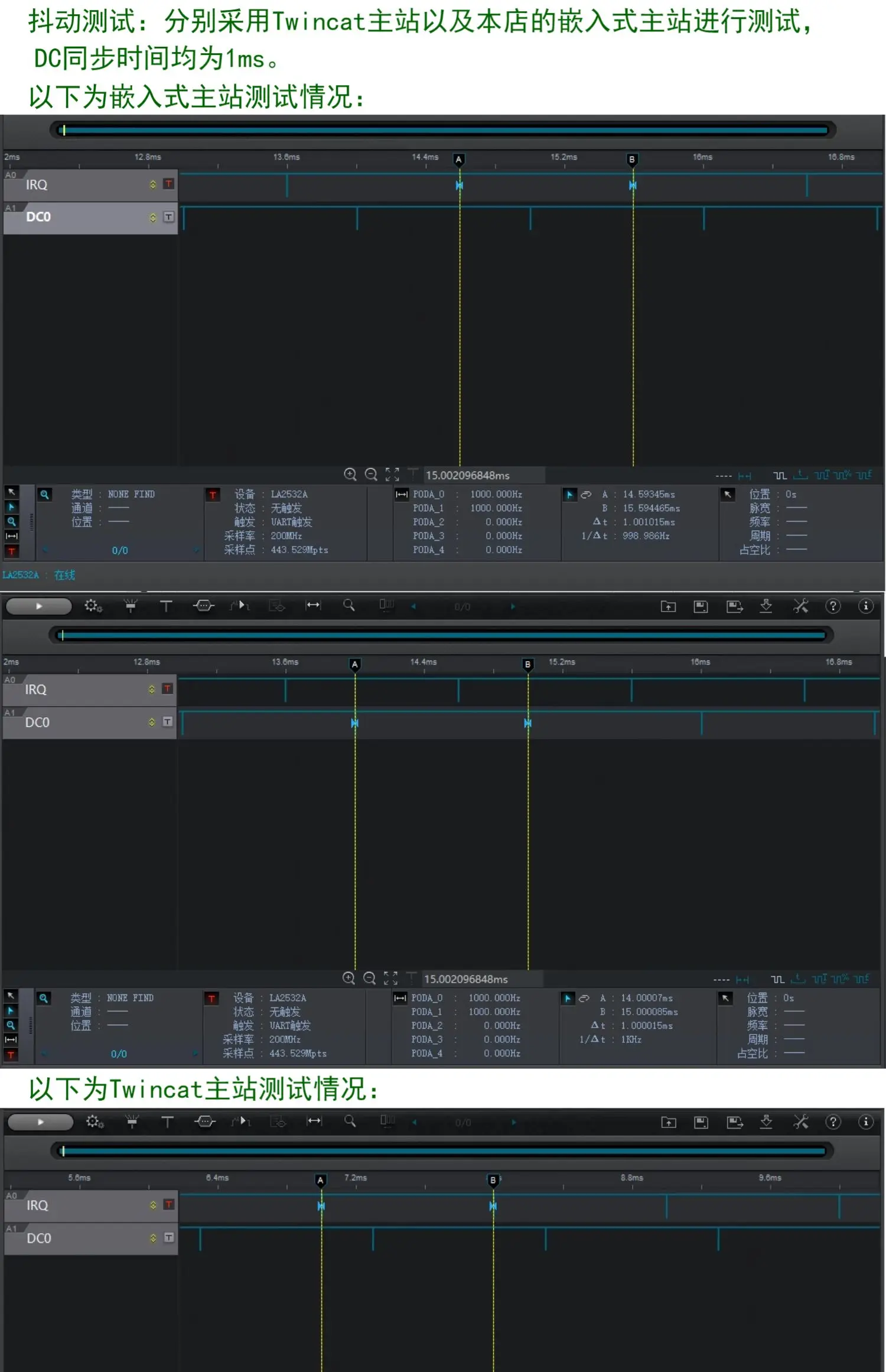Image resolution: width=886 pixels, height=1372 pixels.
Task: Toggle red T box on IRQ row with cursors at 14.4ms
Action: point(168,184)
